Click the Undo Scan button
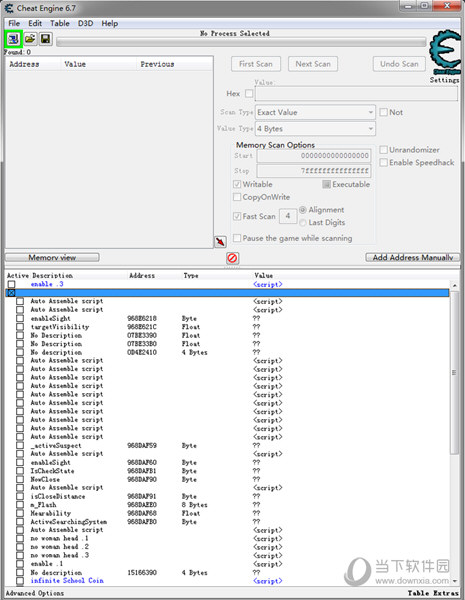 [x=399, y=64]
